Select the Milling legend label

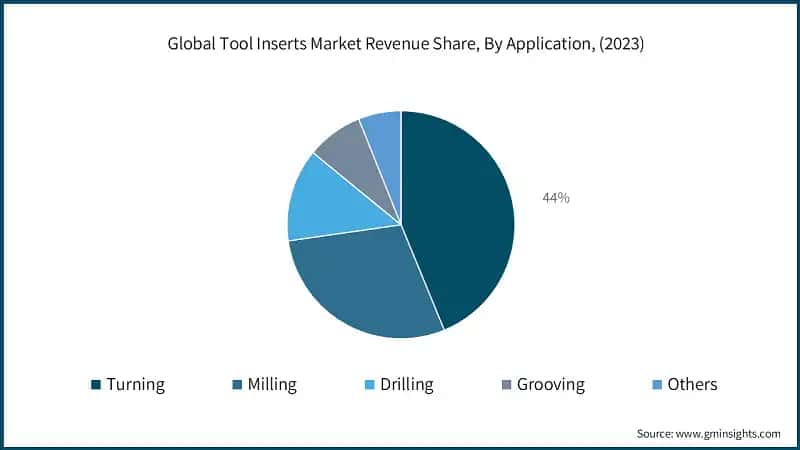[272, 385]
